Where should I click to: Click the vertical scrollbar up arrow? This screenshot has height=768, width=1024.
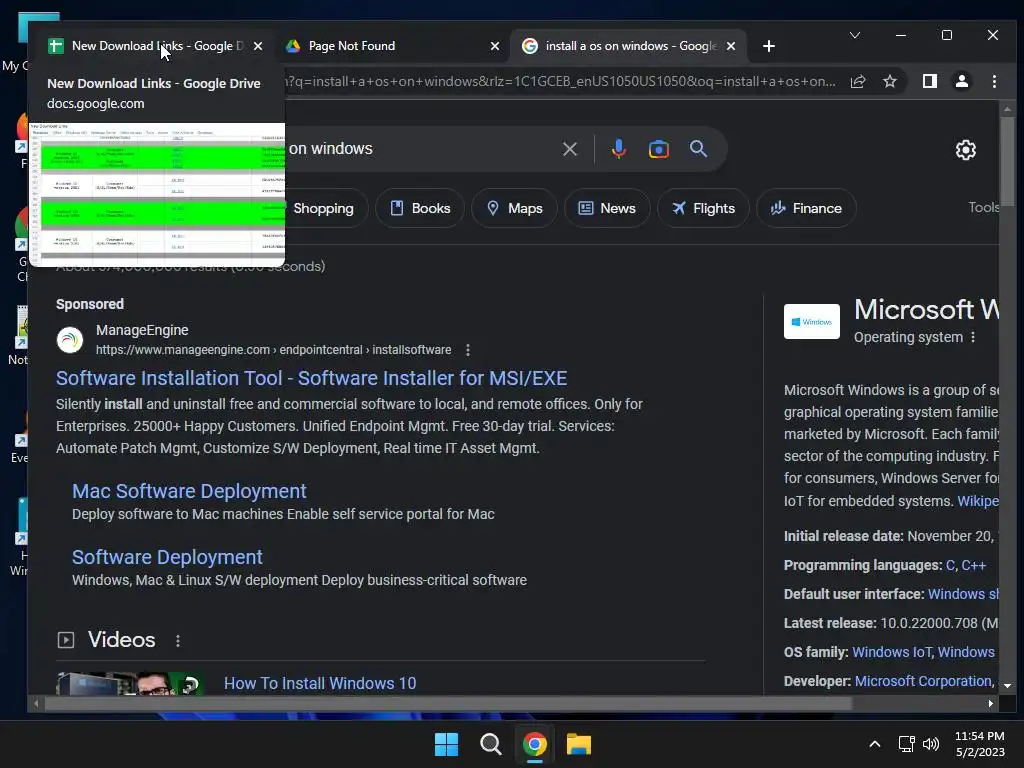coord(1007,109)
